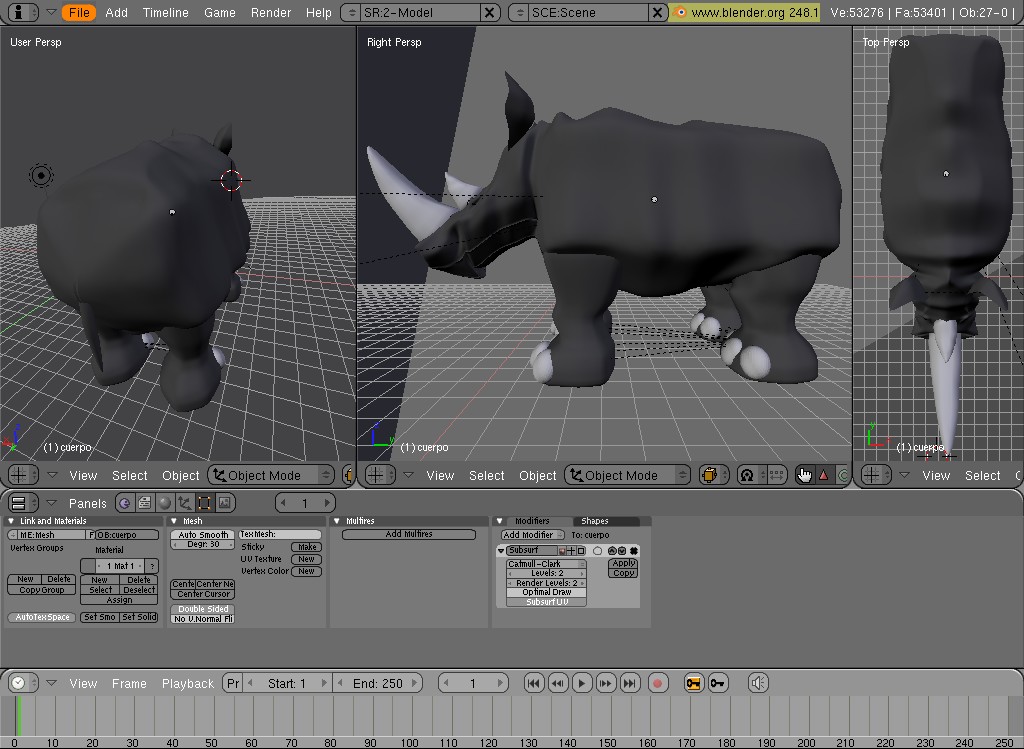Click the Logic context icon in Panels header
The image size is (1024, 749).
coord(124,503)
